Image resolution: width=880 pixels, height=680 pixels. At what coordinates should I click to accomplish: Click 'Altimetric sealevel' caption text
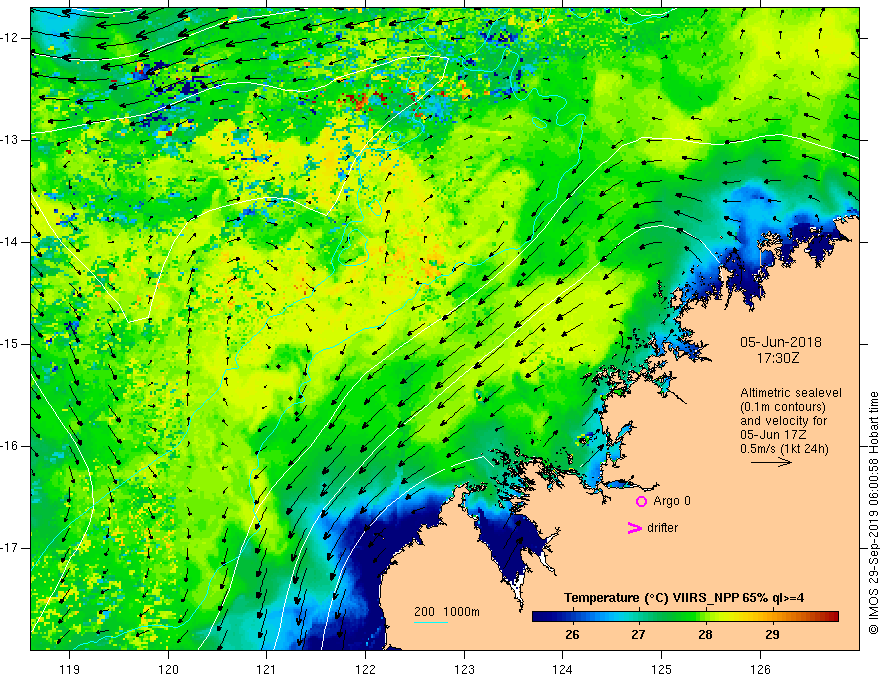[x=791, y=393]
